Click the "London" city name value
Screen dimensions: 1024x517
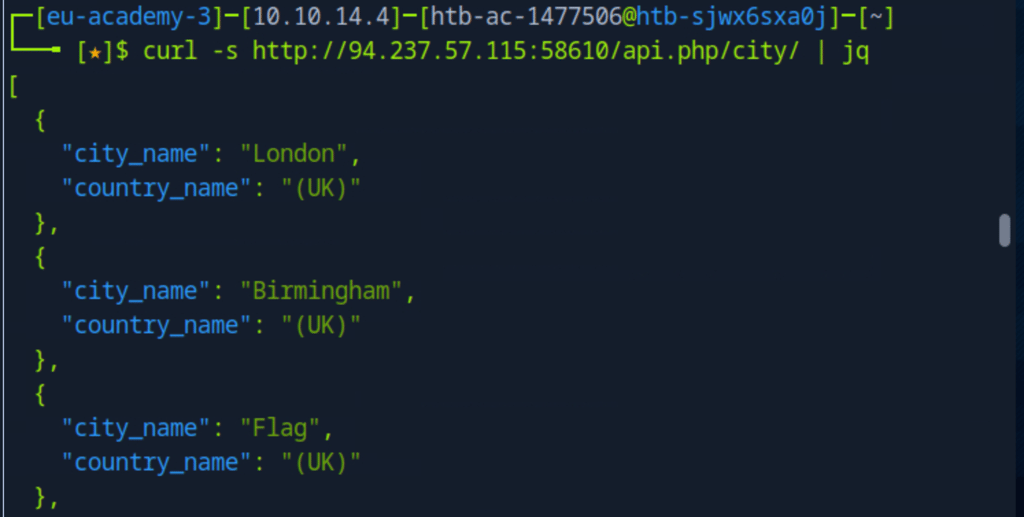tap(294, 154)
